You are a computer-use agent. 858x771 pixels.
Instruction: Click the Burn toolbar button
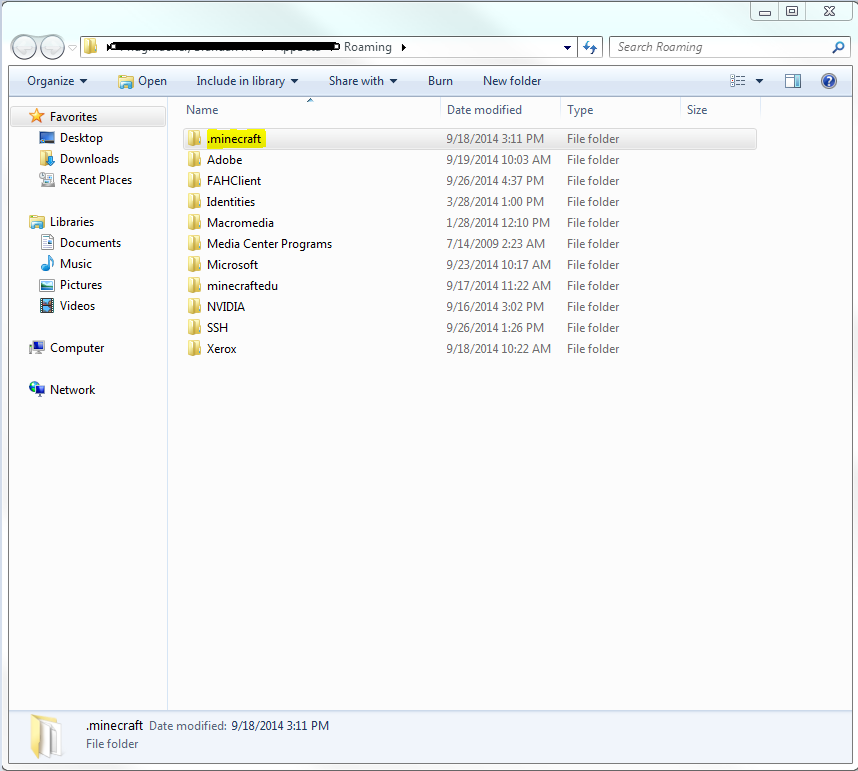click(x=440, y=81)
